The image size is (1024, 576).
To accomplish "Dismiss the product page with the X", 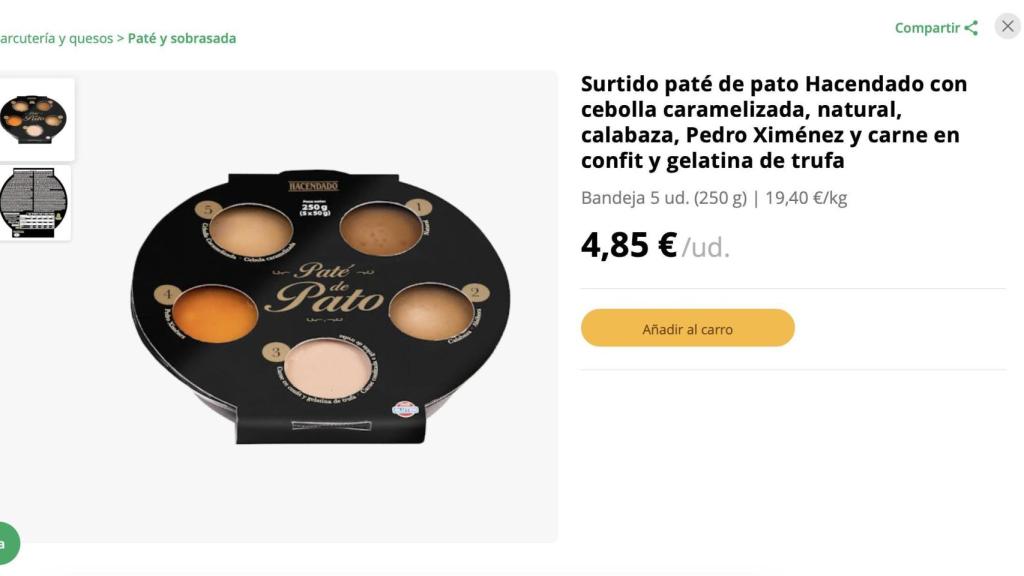I will (1008, 27).
